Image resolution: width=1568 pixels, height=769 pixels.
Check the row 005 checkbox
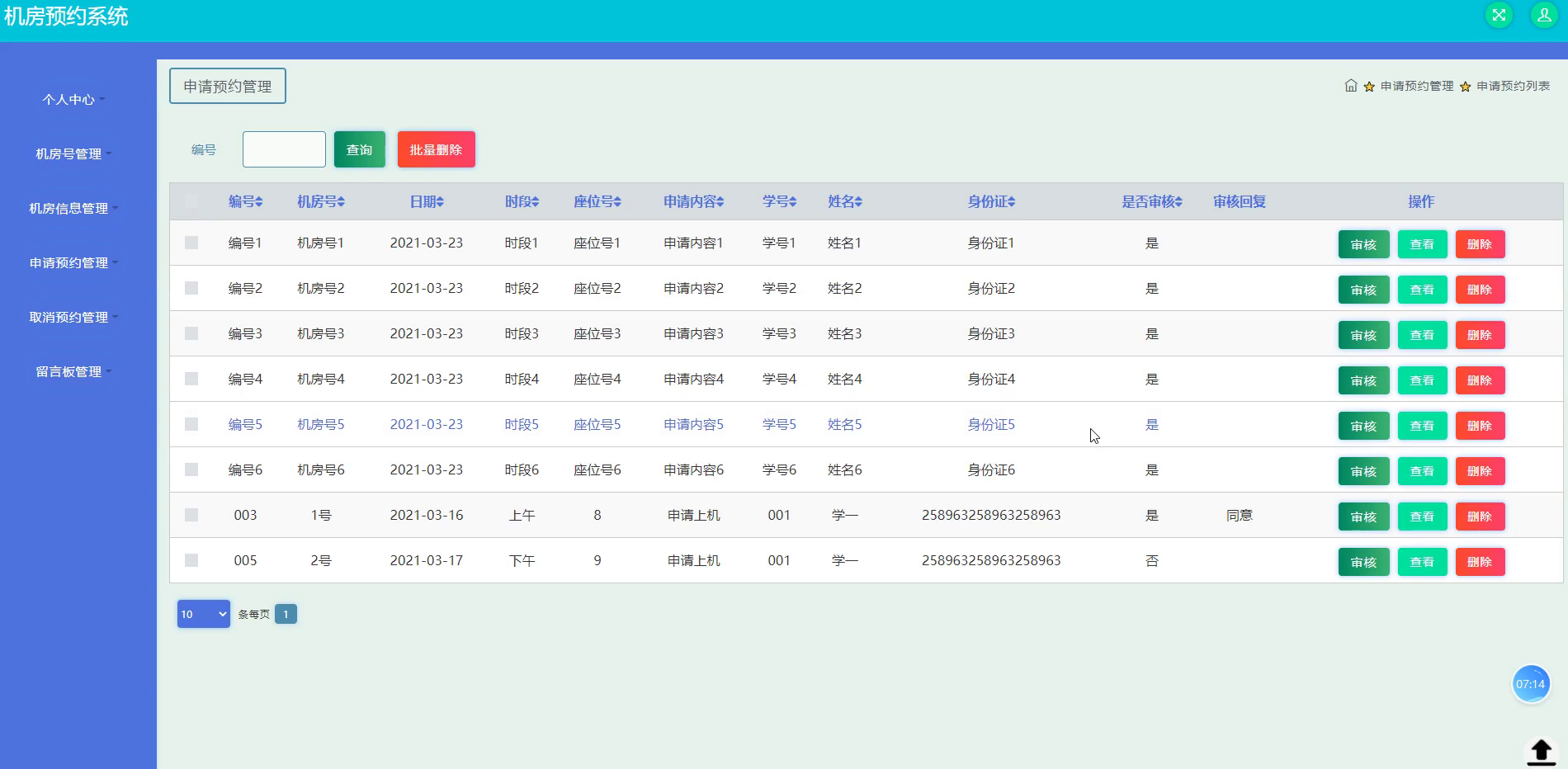click(x=191, y=560)
